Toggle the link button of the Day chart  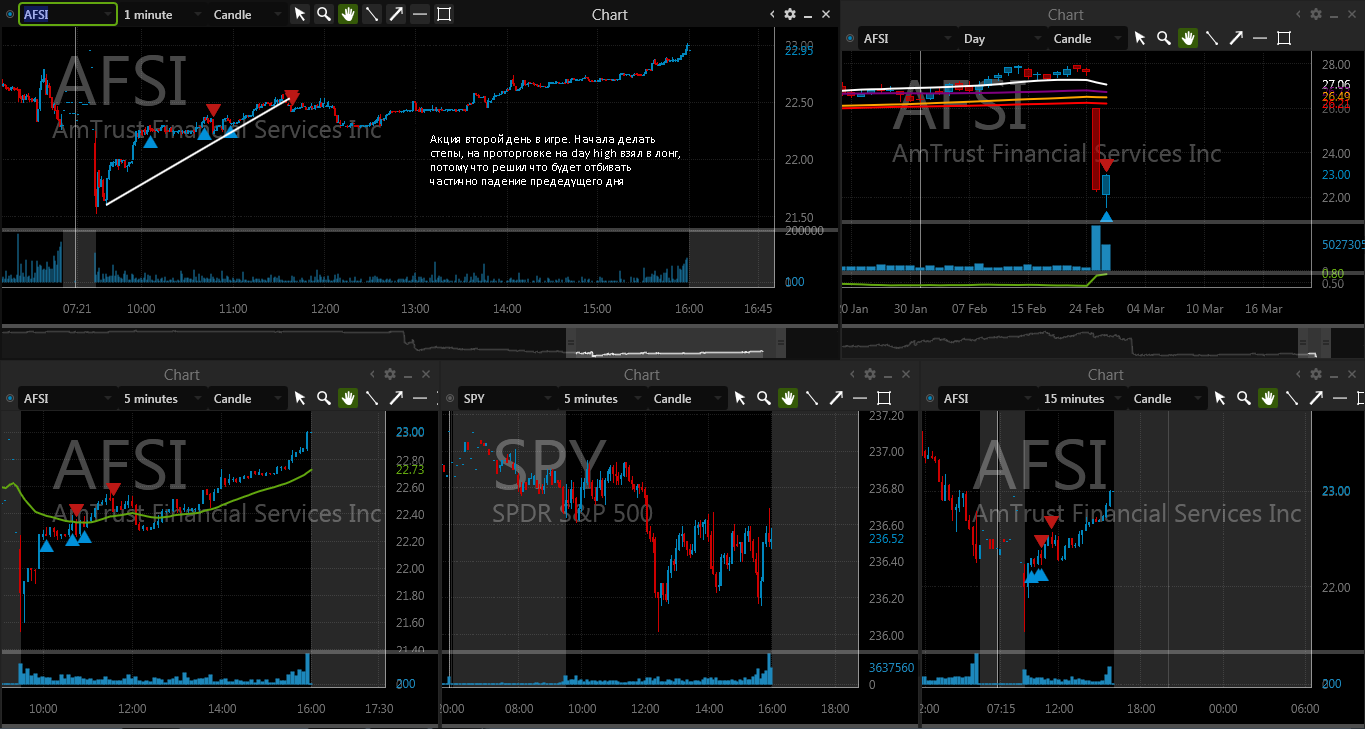pos(849,39)
